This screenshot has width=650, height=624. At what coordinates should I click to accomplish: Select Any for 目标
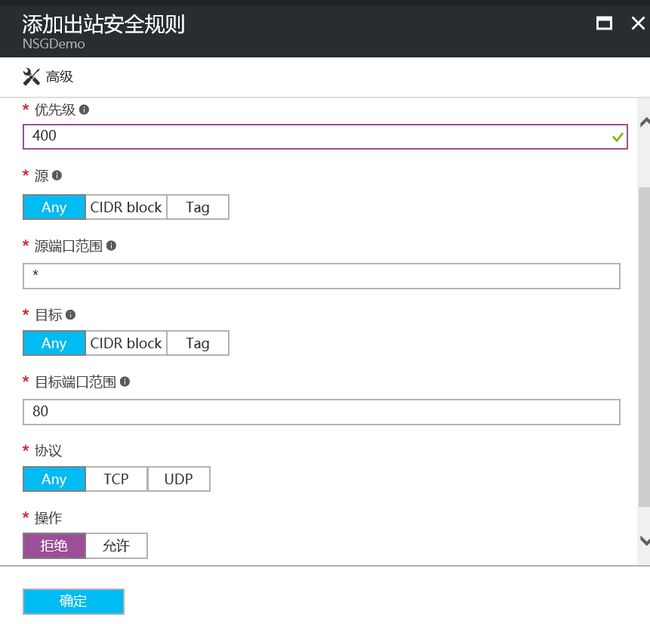(54, 343)
